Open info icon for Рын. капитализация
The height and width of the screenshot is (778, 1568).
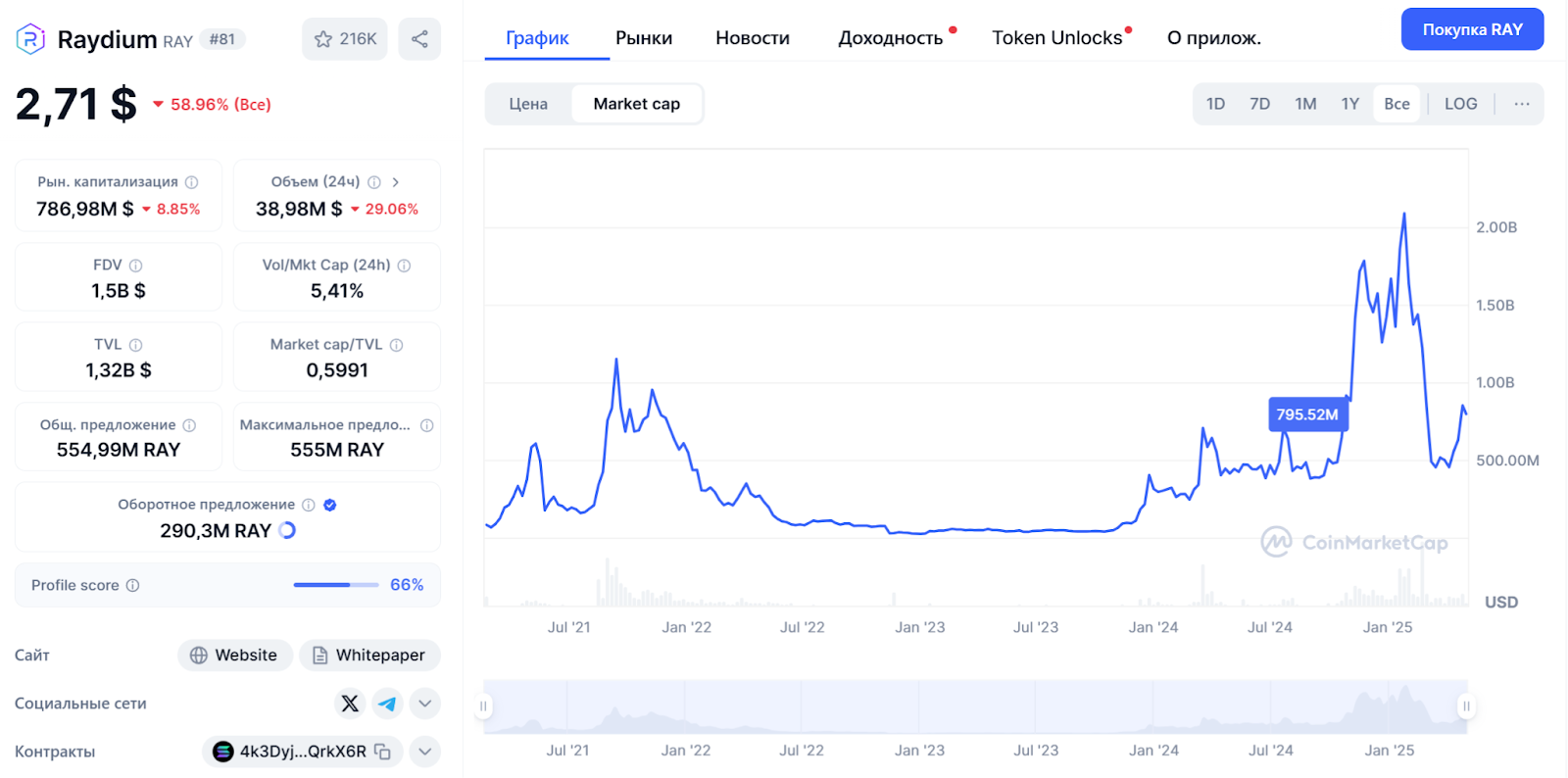pos(192,182)
